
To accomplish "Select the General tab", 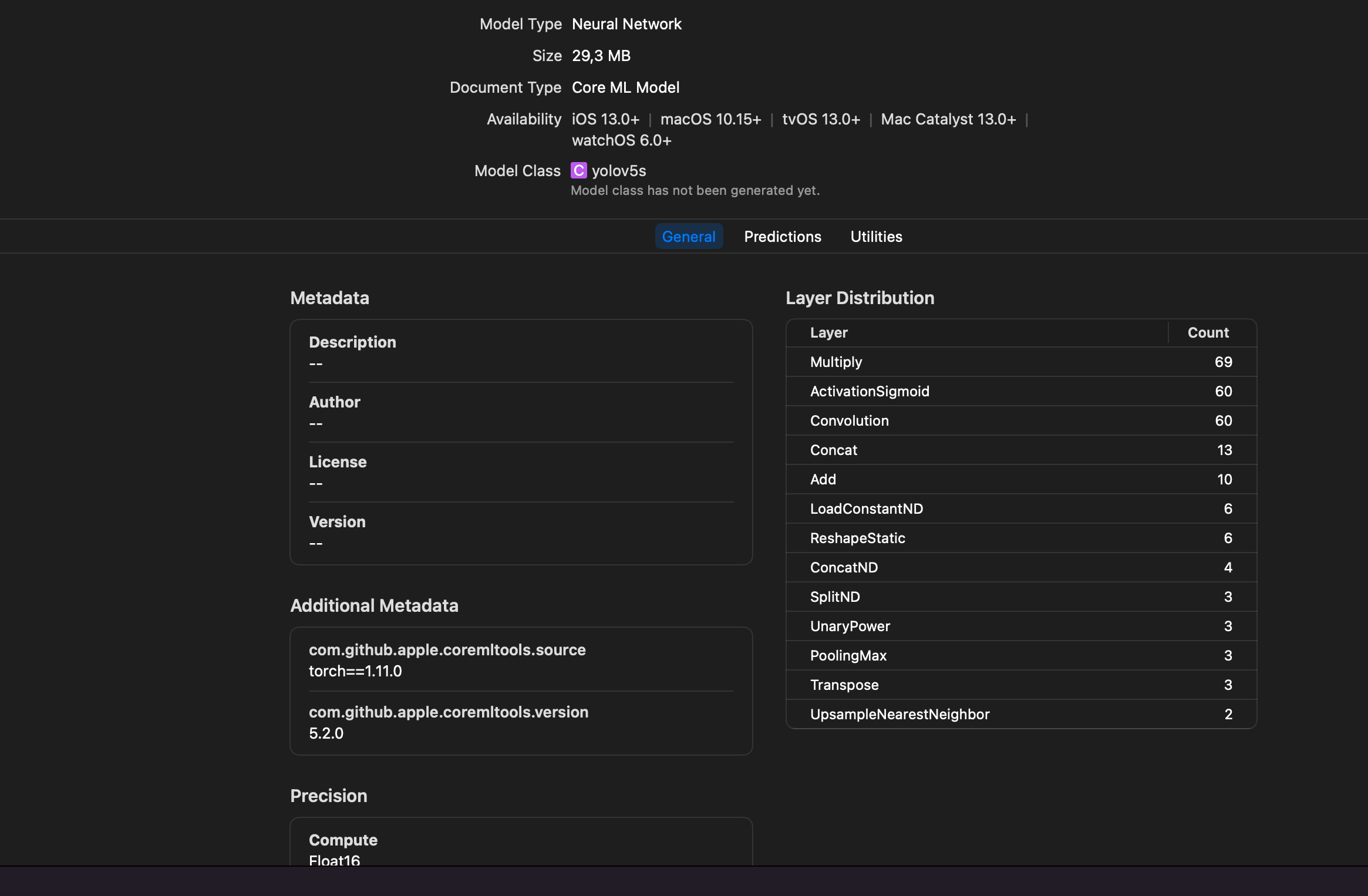I will click(x=689, y=236).
